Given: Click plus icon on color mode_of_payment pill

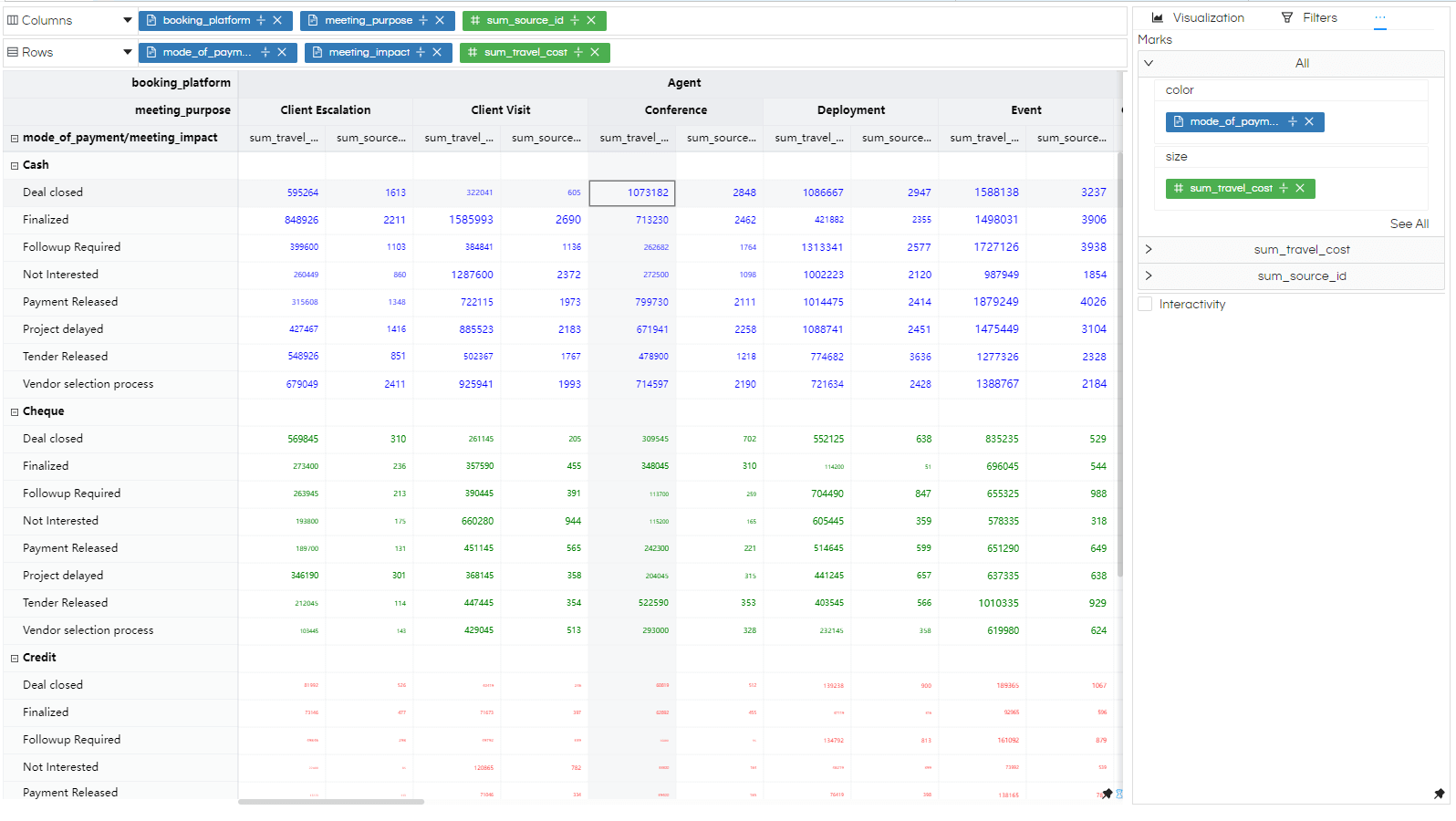Looking at the screenshot, I should [x=1293, y=121].
